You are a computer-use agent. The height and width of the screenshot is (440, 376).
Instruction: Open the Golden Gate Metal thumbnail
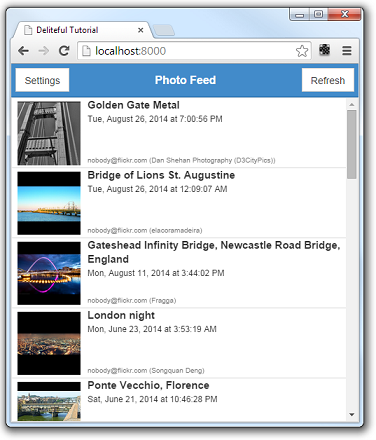(49, 133)
